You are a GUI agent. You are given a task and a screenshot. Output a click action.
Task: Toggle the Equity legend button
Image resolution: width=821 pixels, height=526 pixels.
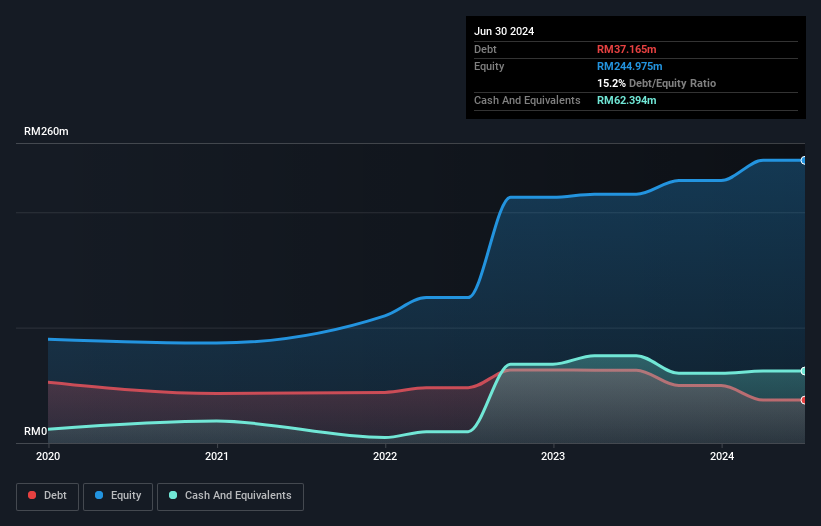[x=118, y=496]
